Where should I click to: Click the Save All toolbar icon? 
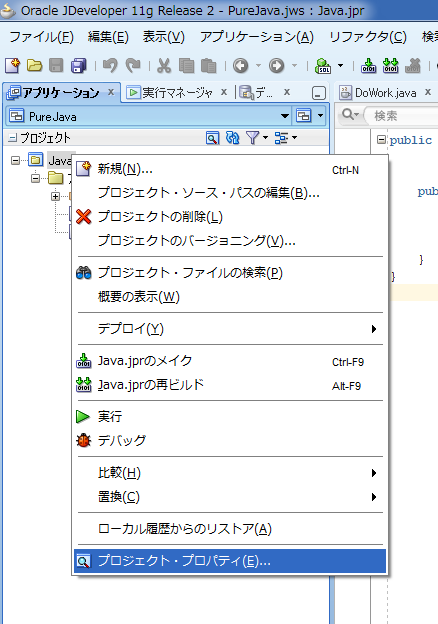click(79, 65)
